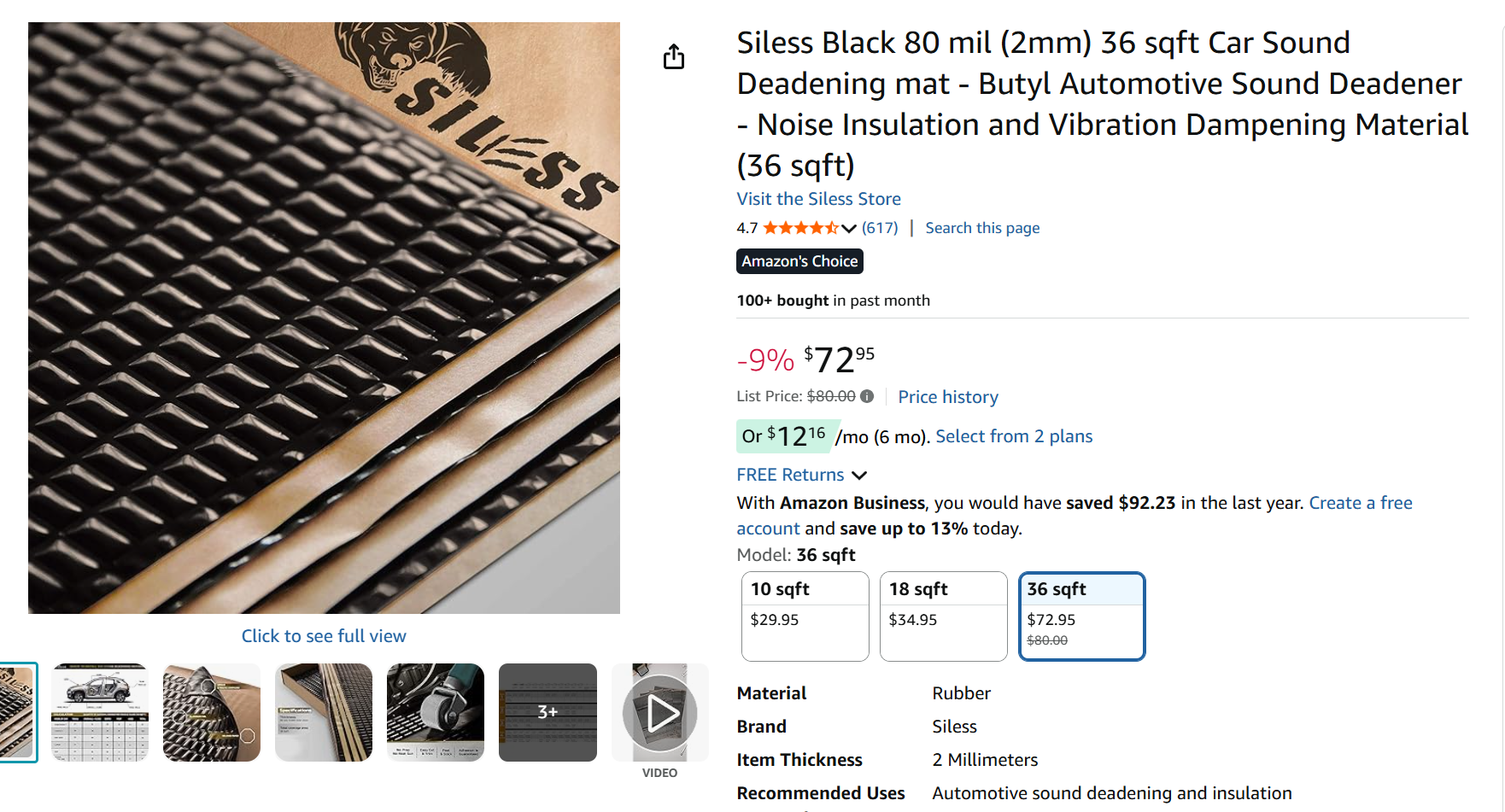Choose the 18 sqft model option
This screenshot has height=812, width=1505.
[943, 616]
